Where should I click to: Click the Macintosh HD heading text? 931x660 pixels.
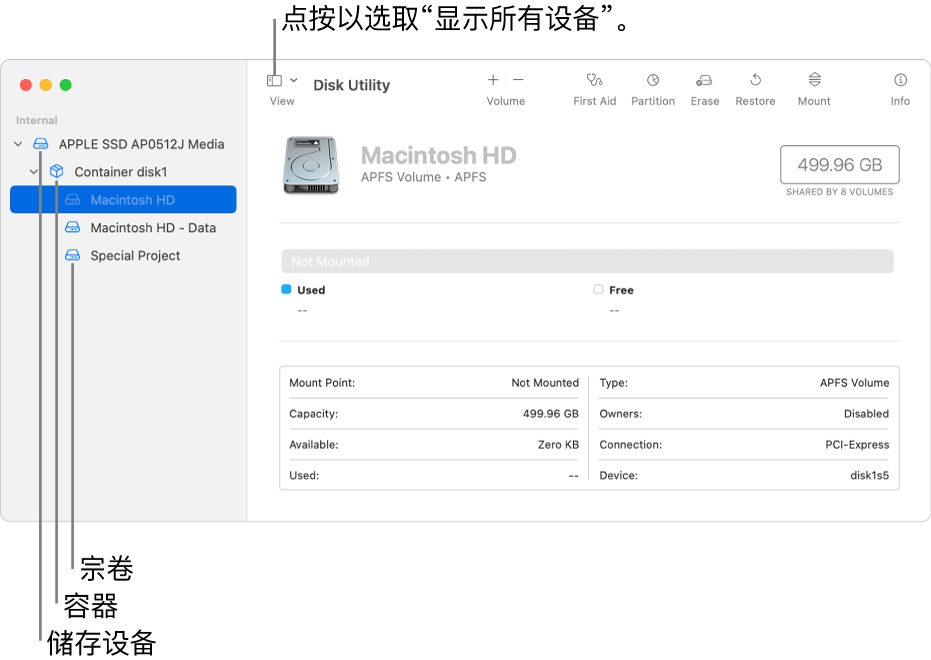[439, 156]
